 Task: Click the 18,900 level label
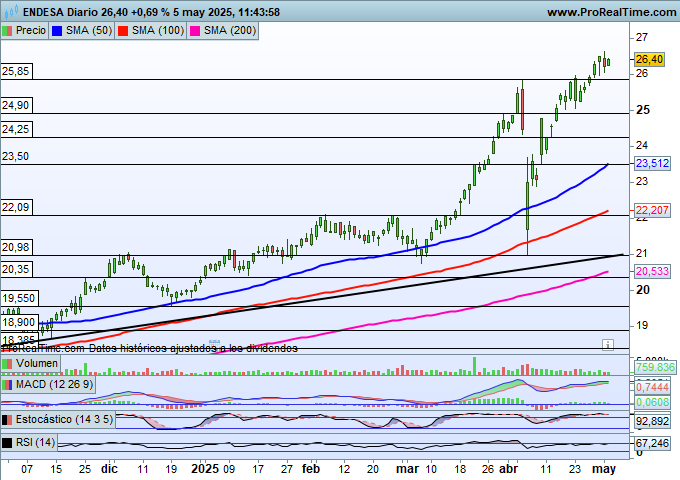pos(19,322)
